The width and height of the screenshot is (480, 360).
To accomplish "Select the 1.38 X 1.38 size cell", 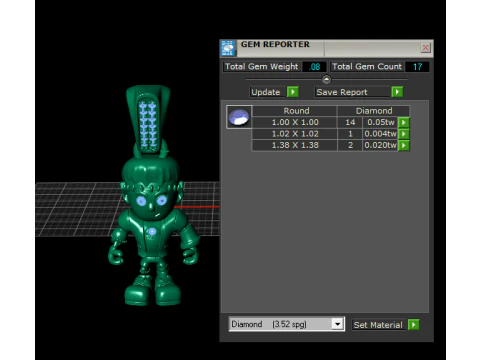I will click(x=295, y=145).
